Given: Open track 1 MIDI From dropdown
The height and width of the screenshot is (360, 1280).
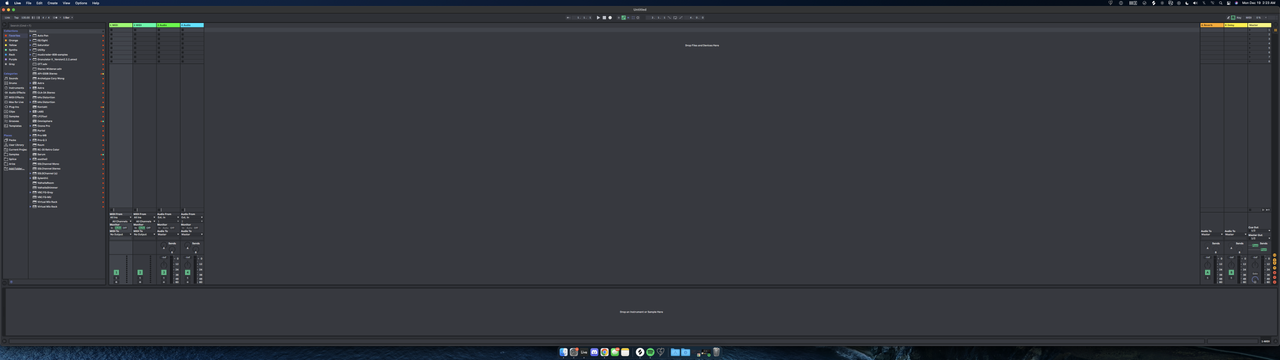Looking at the screenshot, I should click(x=120, y=217).
